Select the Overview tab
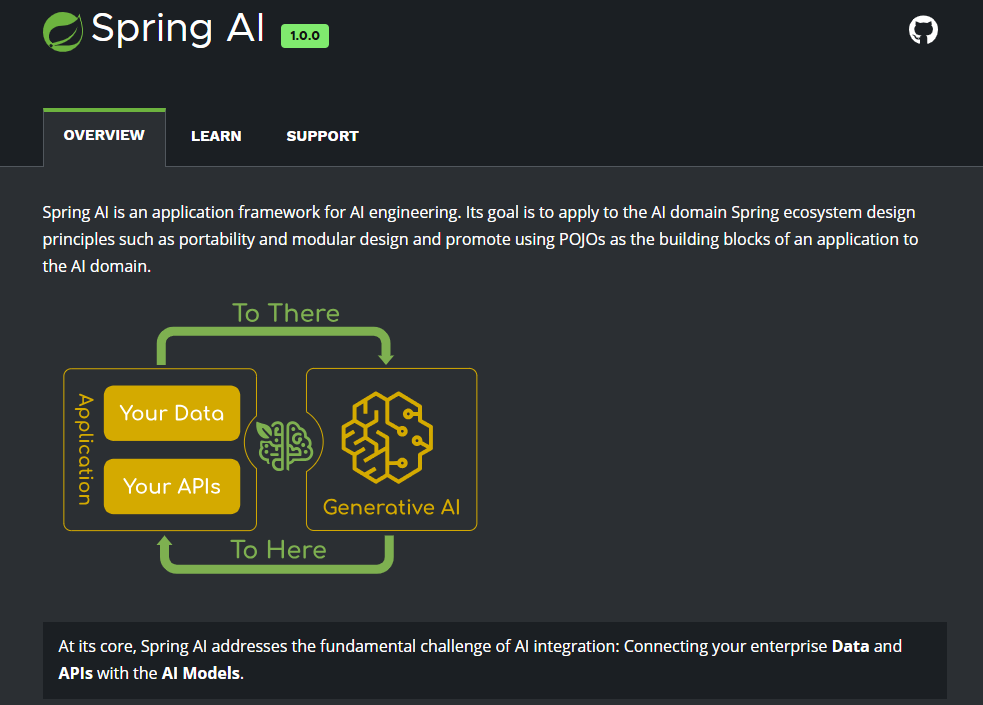 pyautogui.click(x=104, y=135)
